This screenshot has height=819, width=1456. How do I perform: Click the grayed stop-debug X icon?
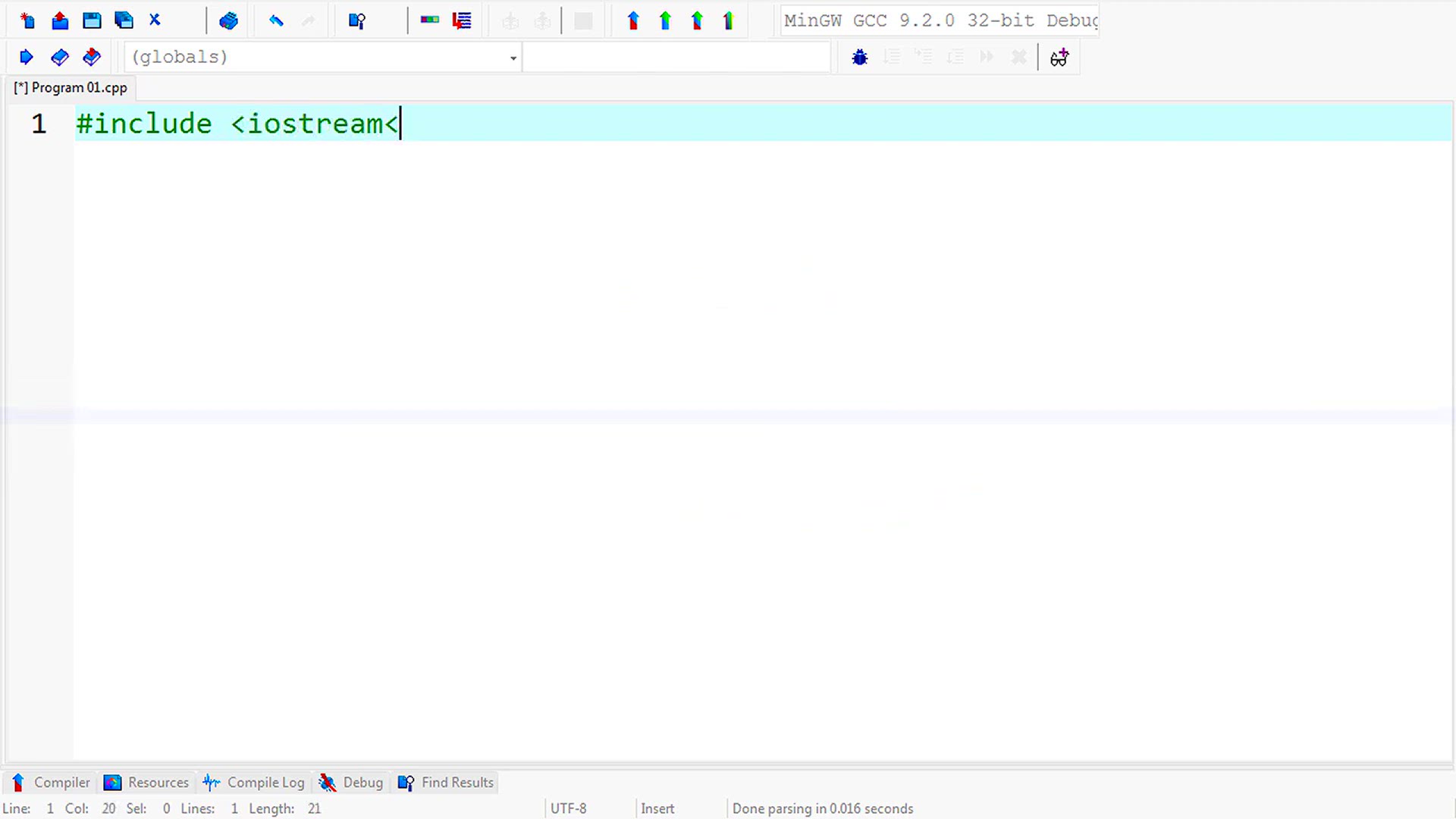click(1019, 57)
